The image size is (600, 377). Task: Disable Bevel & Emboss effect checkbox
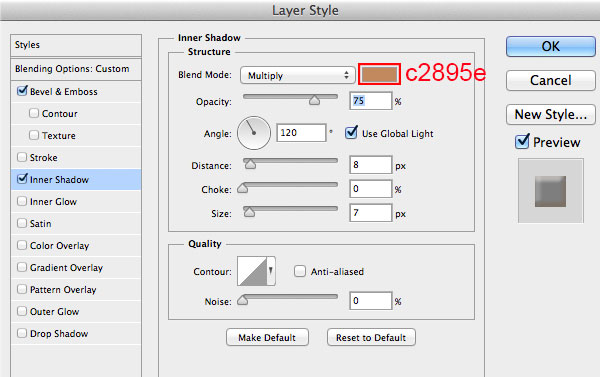(x=22, y=91)
